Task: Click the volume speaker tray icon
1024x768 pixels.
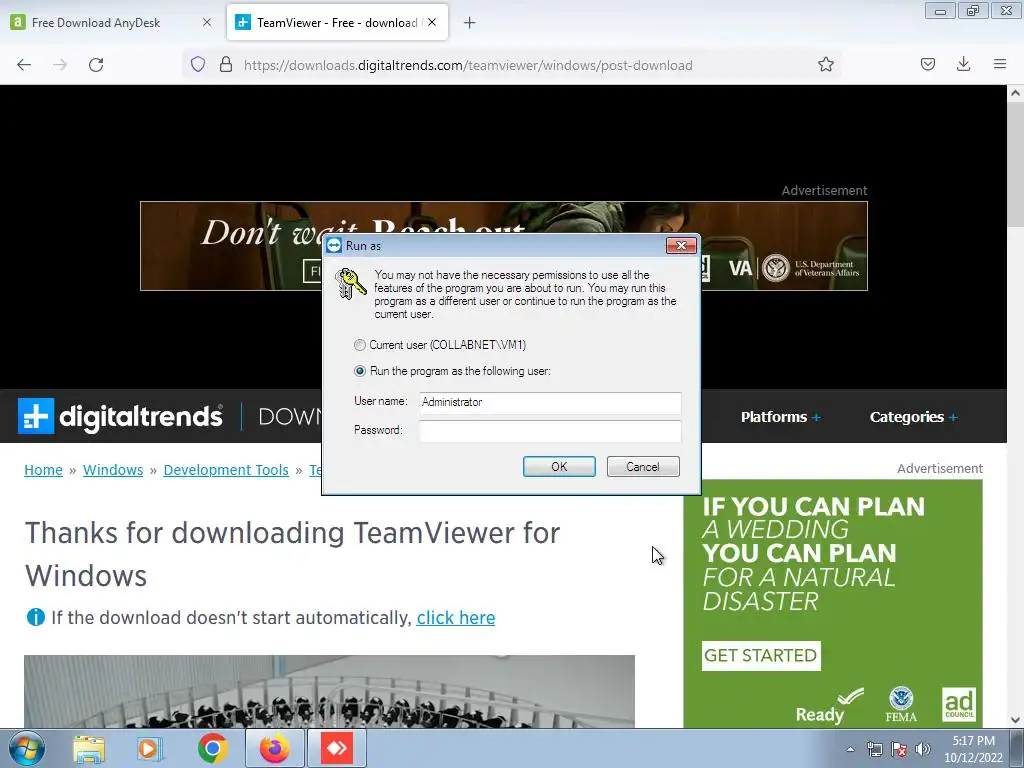Action: pos(922,750)
